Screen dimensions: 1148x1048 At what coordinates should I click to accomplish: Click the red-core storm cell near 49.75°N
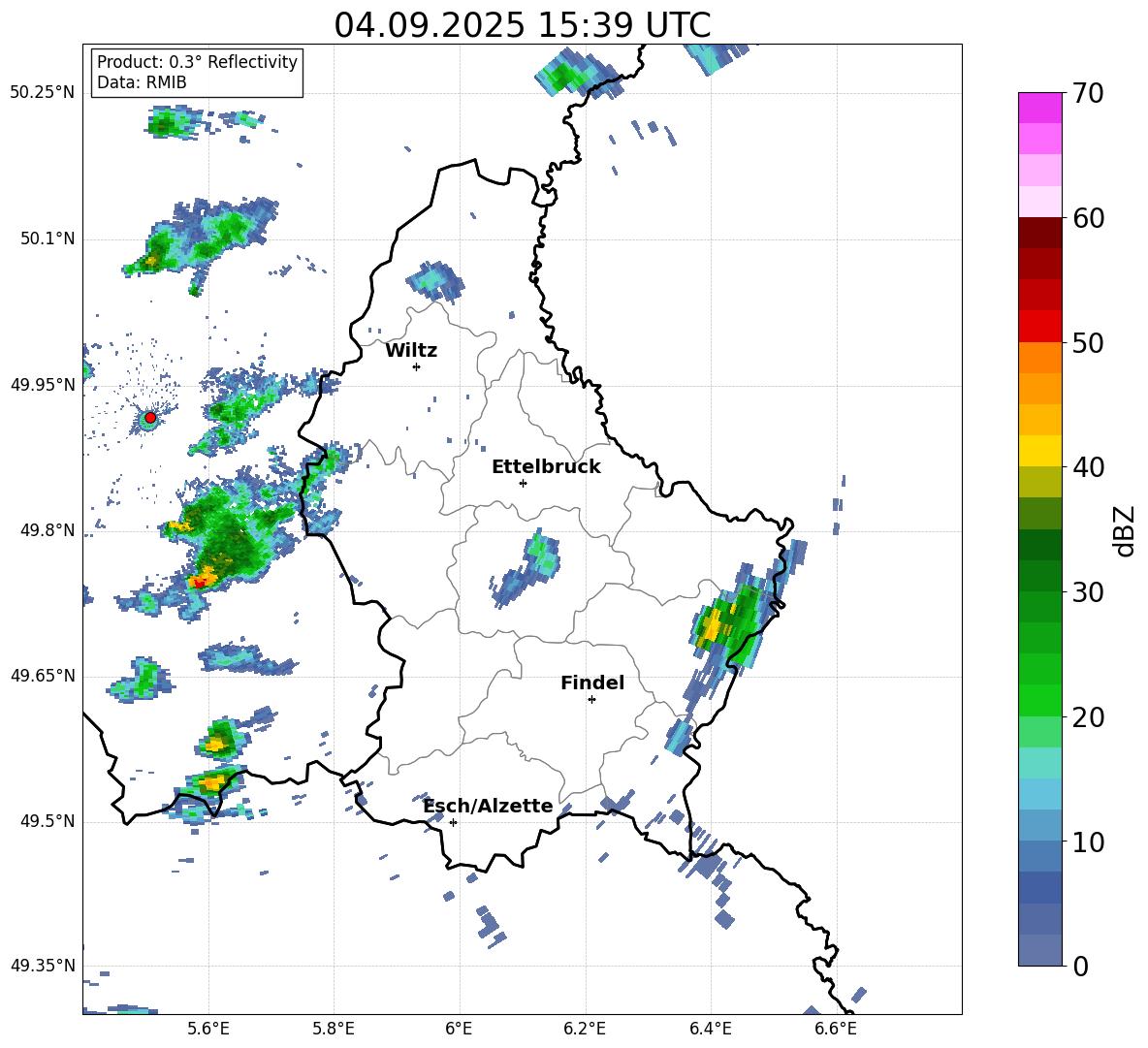click(x=202, y=581)
